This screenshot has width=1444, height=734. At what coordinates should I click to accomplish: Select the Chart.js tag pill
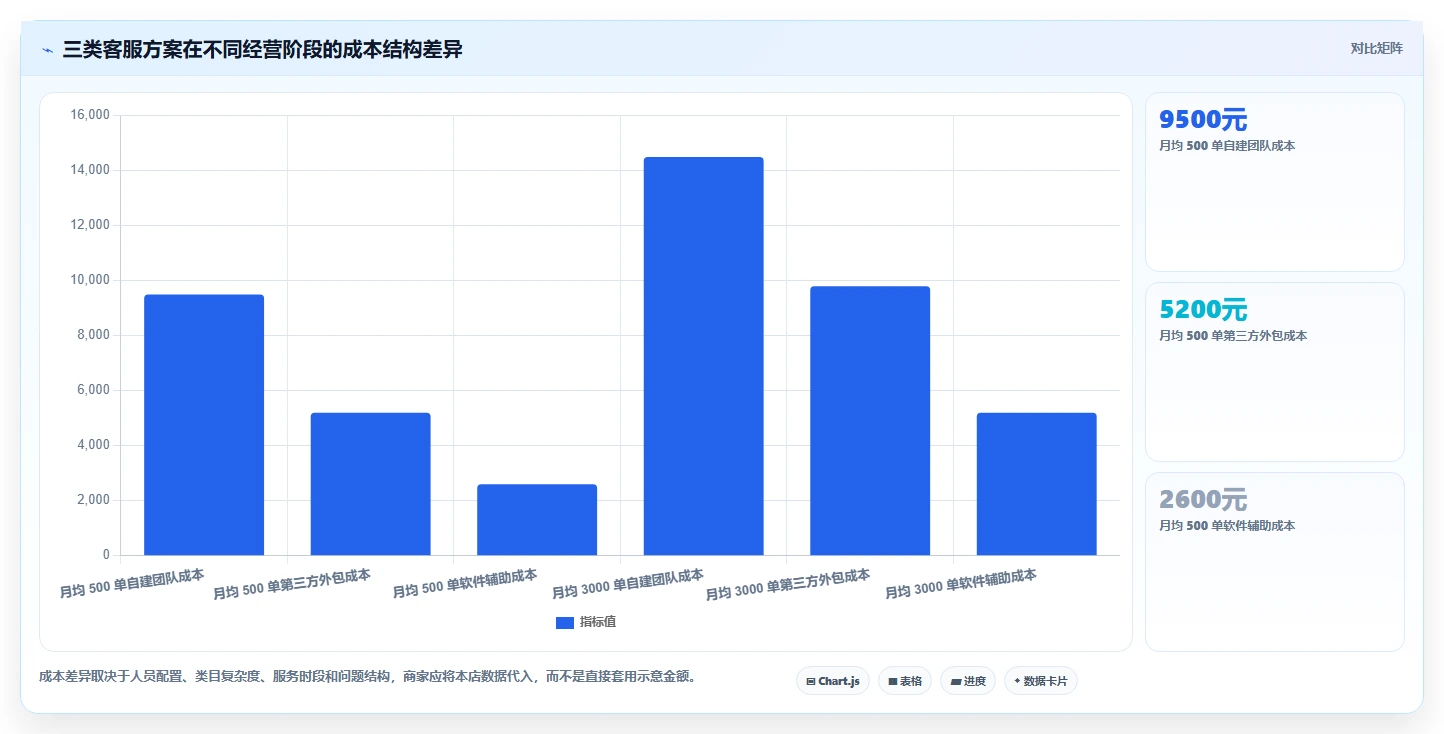833,681
